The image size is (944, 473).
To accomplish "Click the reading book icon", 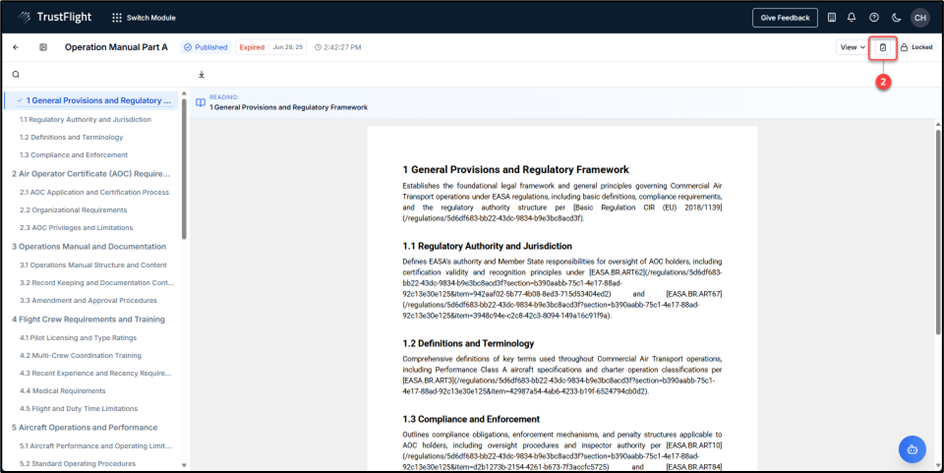I will 201,102.
